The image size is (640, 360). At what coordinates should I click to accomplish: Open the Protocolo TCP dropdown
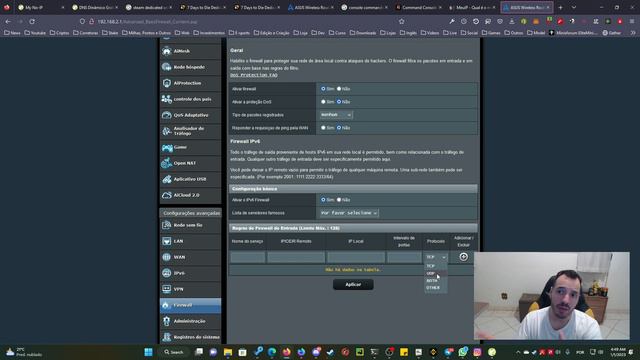coord(436,257)
